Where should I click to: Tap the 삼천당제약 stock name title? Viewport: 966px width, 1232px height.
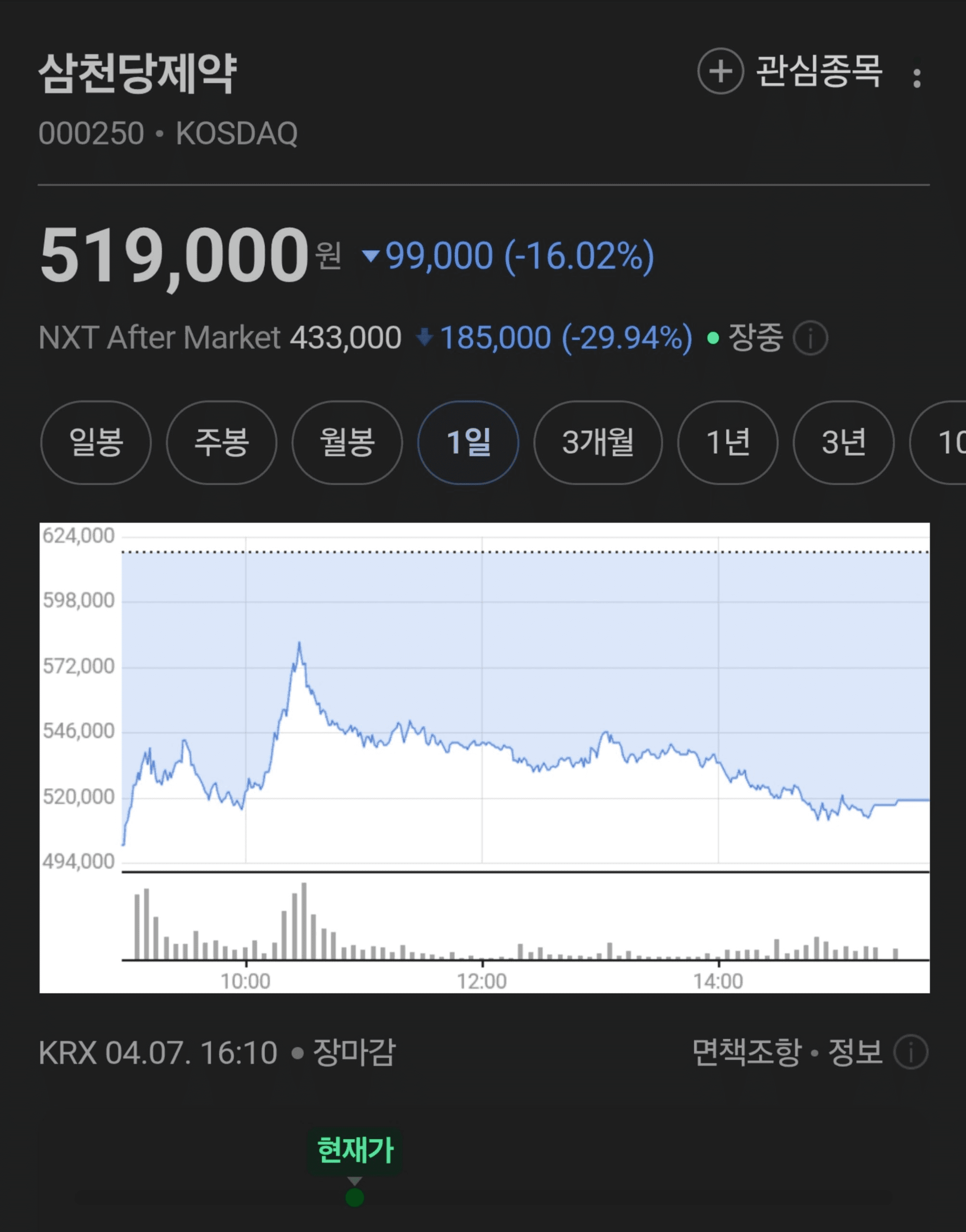click(x=138, y=74)
